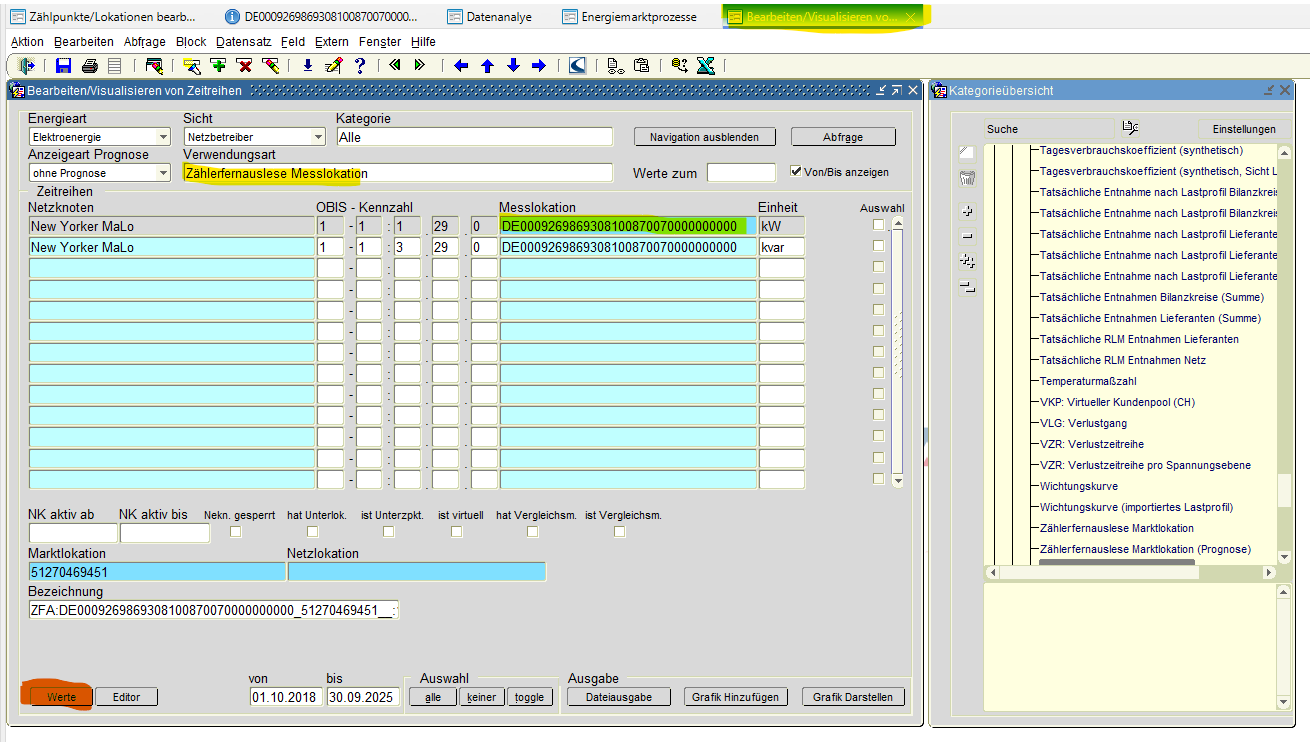Click the green plus insert record icon
The width and height of the screenshot is (1310, 742).
click(219, 66)
